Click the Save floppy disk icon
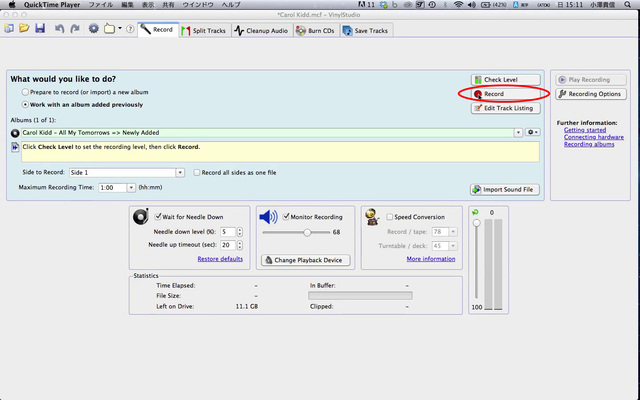The height and width of the screenshot is (400, 640). (39, 29)
